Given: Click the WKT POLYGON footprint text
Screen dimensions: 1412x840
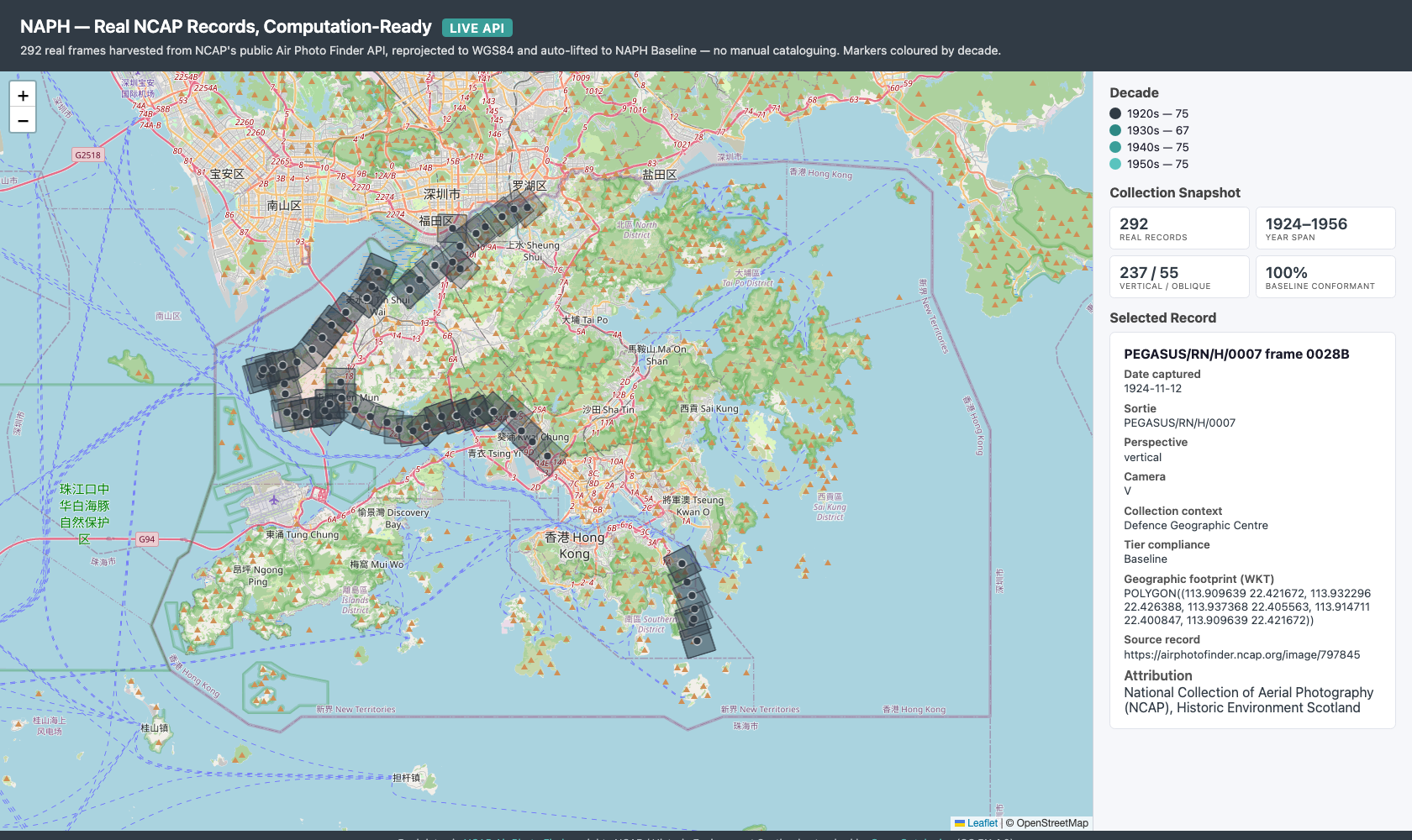Looking at the screenshot, I should click(1247, 606).
